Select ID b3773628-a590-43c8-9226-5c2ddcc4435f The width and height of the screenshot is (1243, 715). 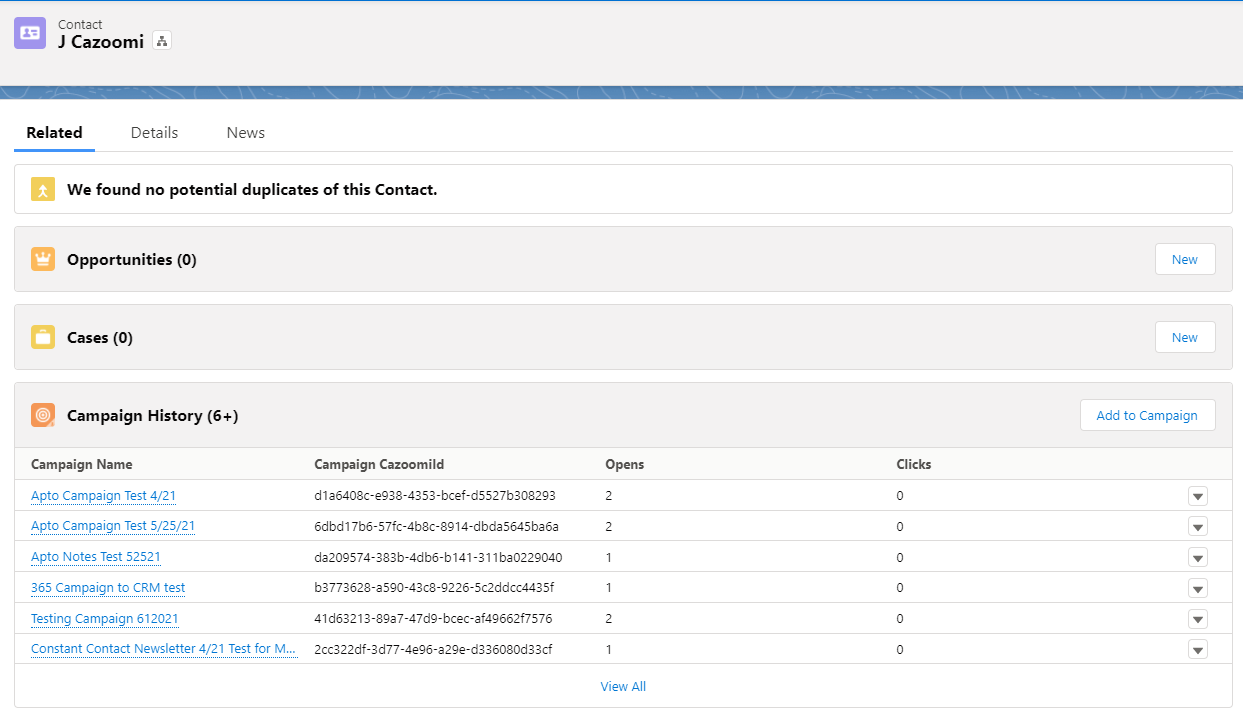(434, 588)
